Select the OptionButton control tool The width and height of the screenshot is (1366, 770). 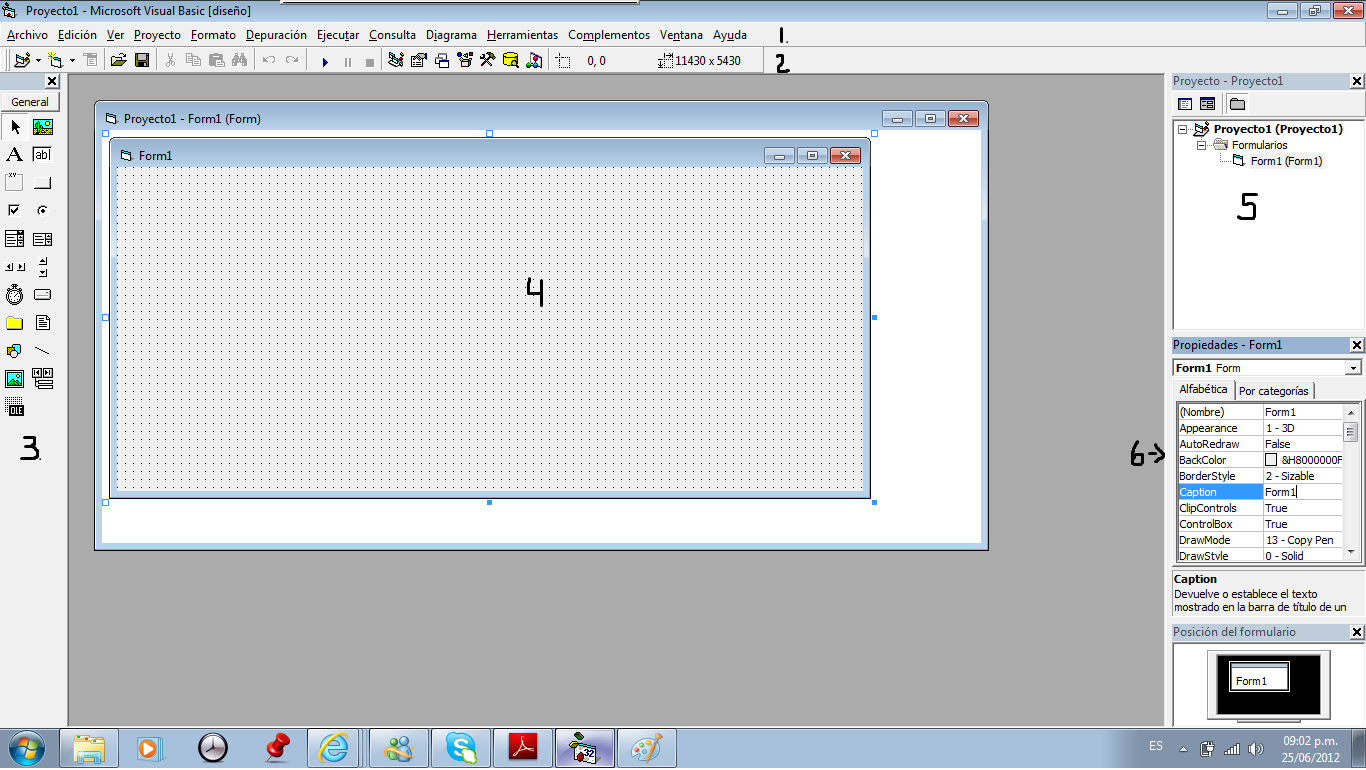pyautogui.click(x=42, y=210)
